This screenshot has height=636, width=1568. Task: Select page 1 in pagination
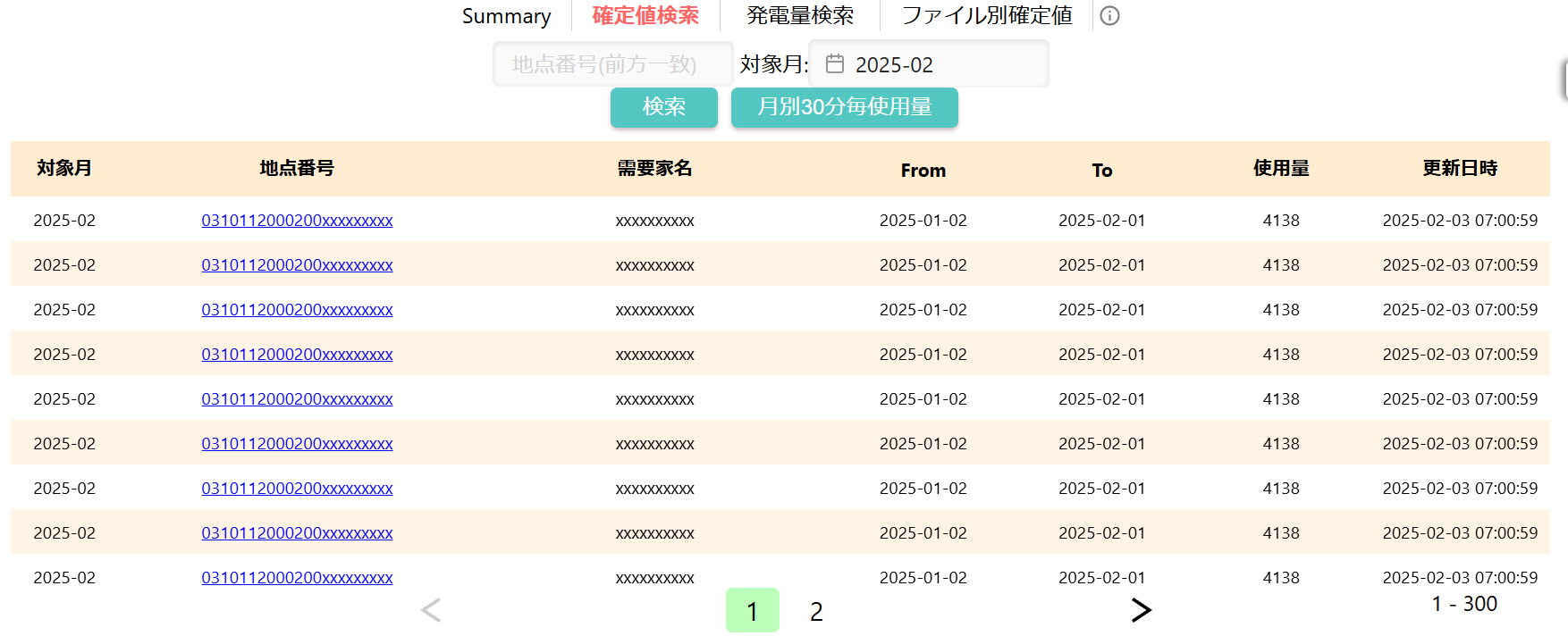point(753,611)
